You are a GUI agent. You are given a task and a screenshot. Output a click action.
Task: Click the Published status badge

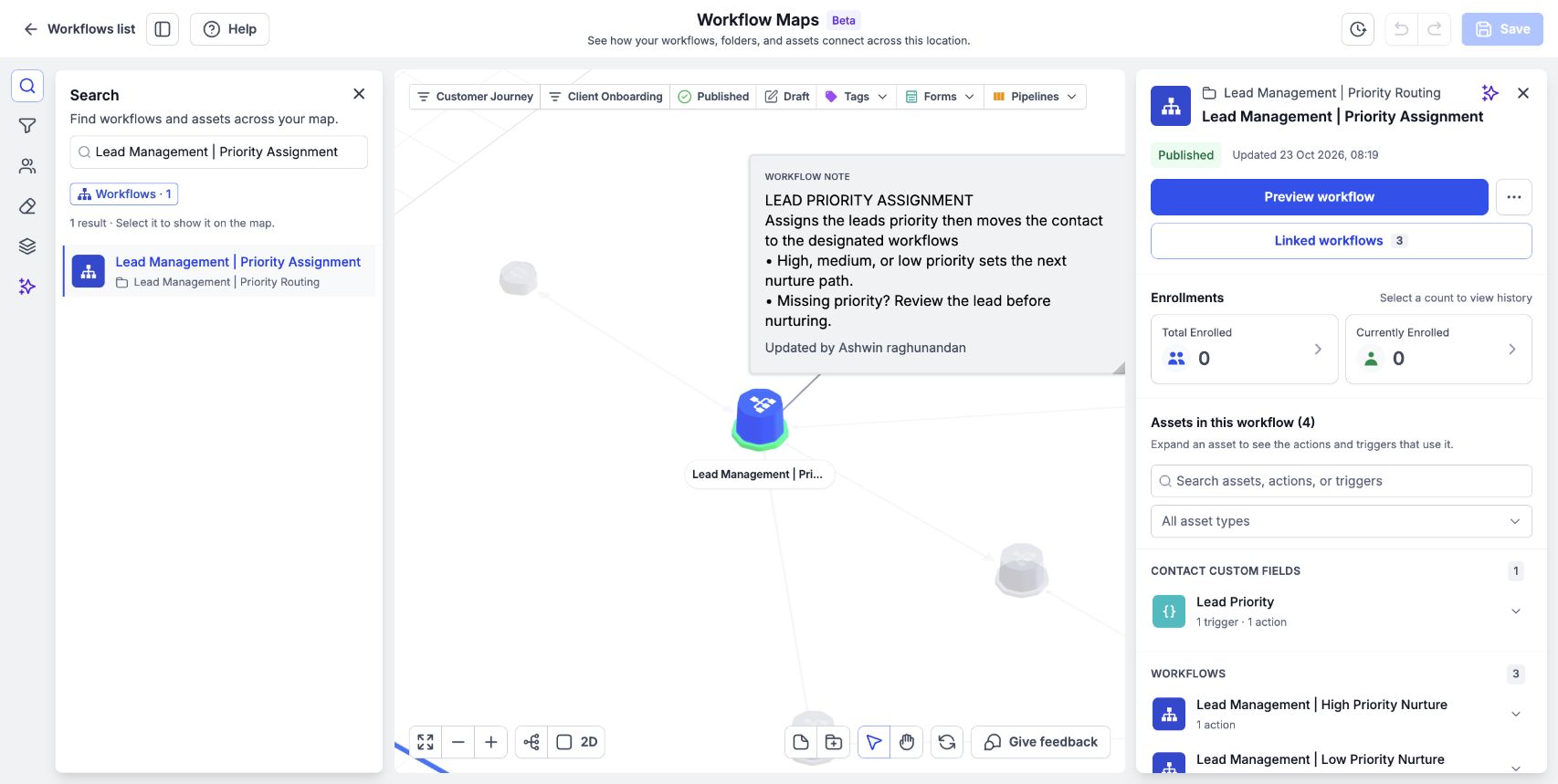1185,155
